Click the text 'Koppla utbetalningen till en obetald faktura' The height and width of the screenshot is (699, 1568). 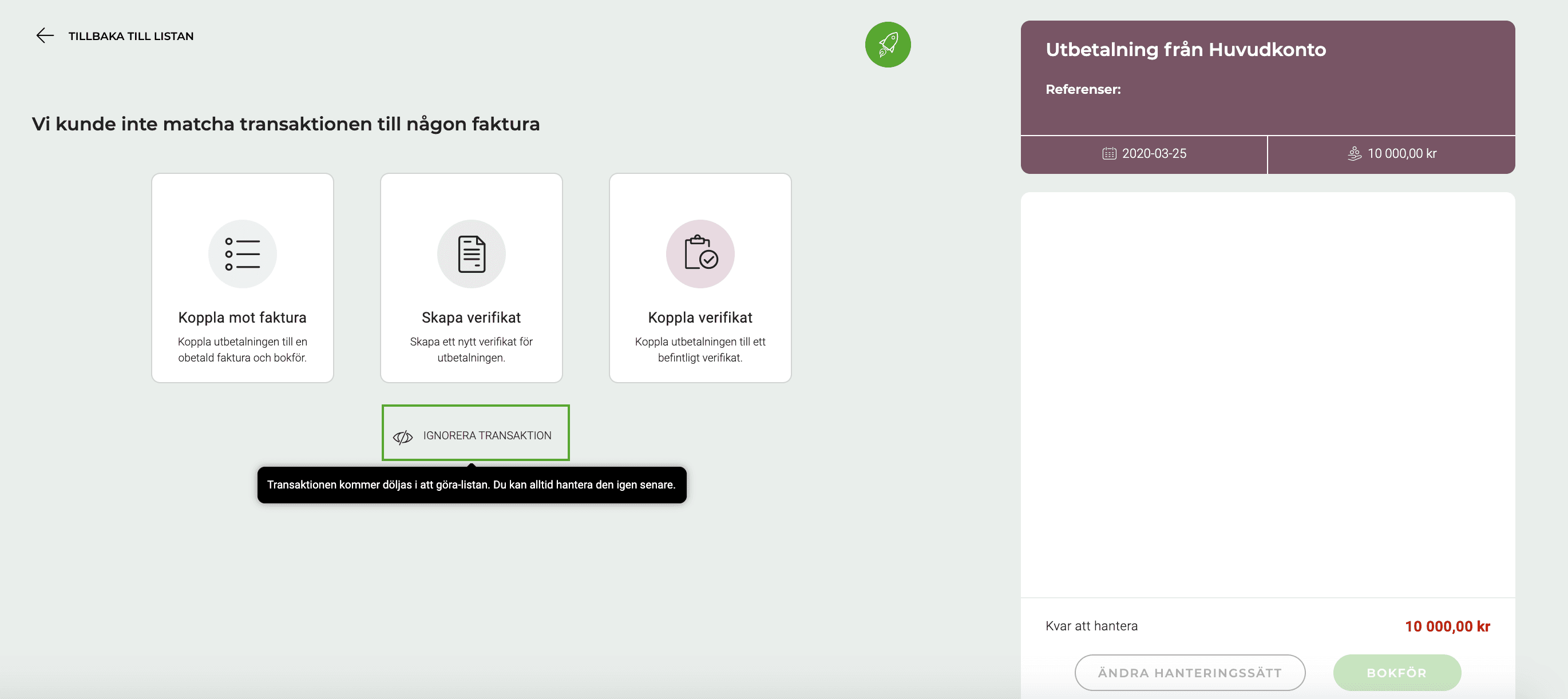point(242,350)
